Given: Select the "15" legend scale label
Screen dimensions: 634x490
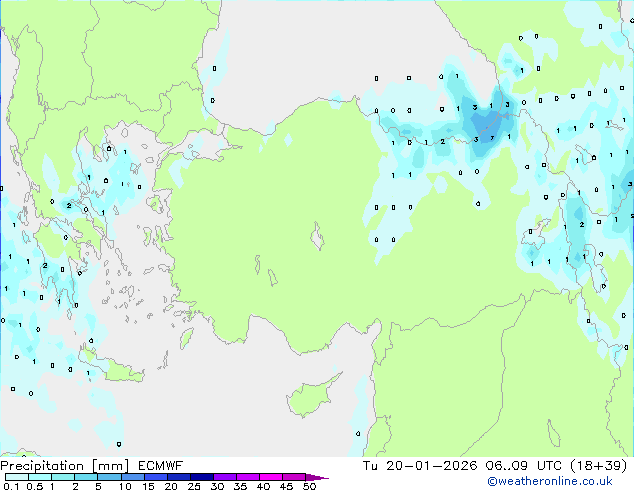Looking at the screenshot, I should pyautogui.click(x=148, y=486).
